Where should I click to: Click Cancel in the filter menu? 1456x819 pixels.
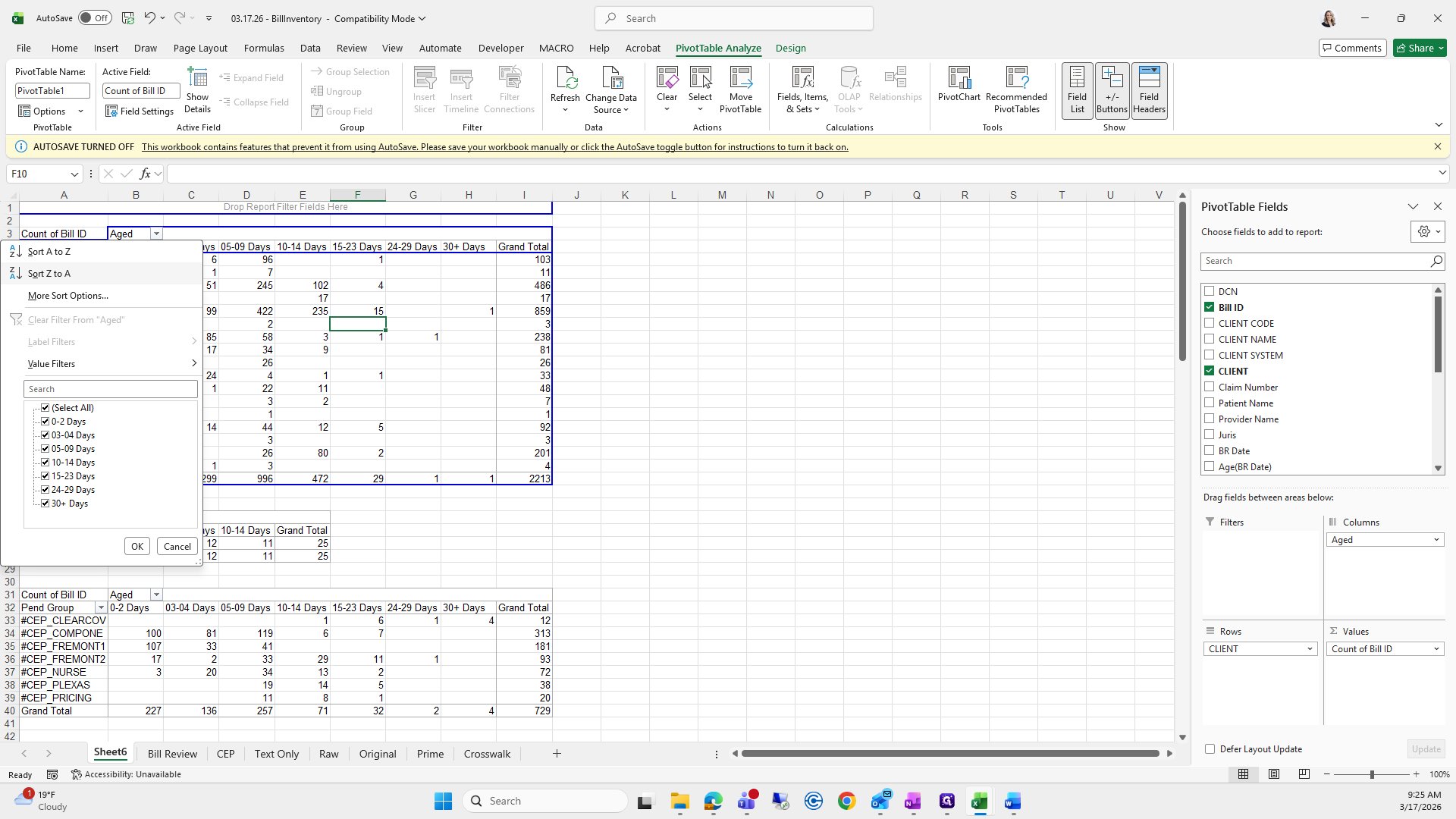tap(177, 547)
